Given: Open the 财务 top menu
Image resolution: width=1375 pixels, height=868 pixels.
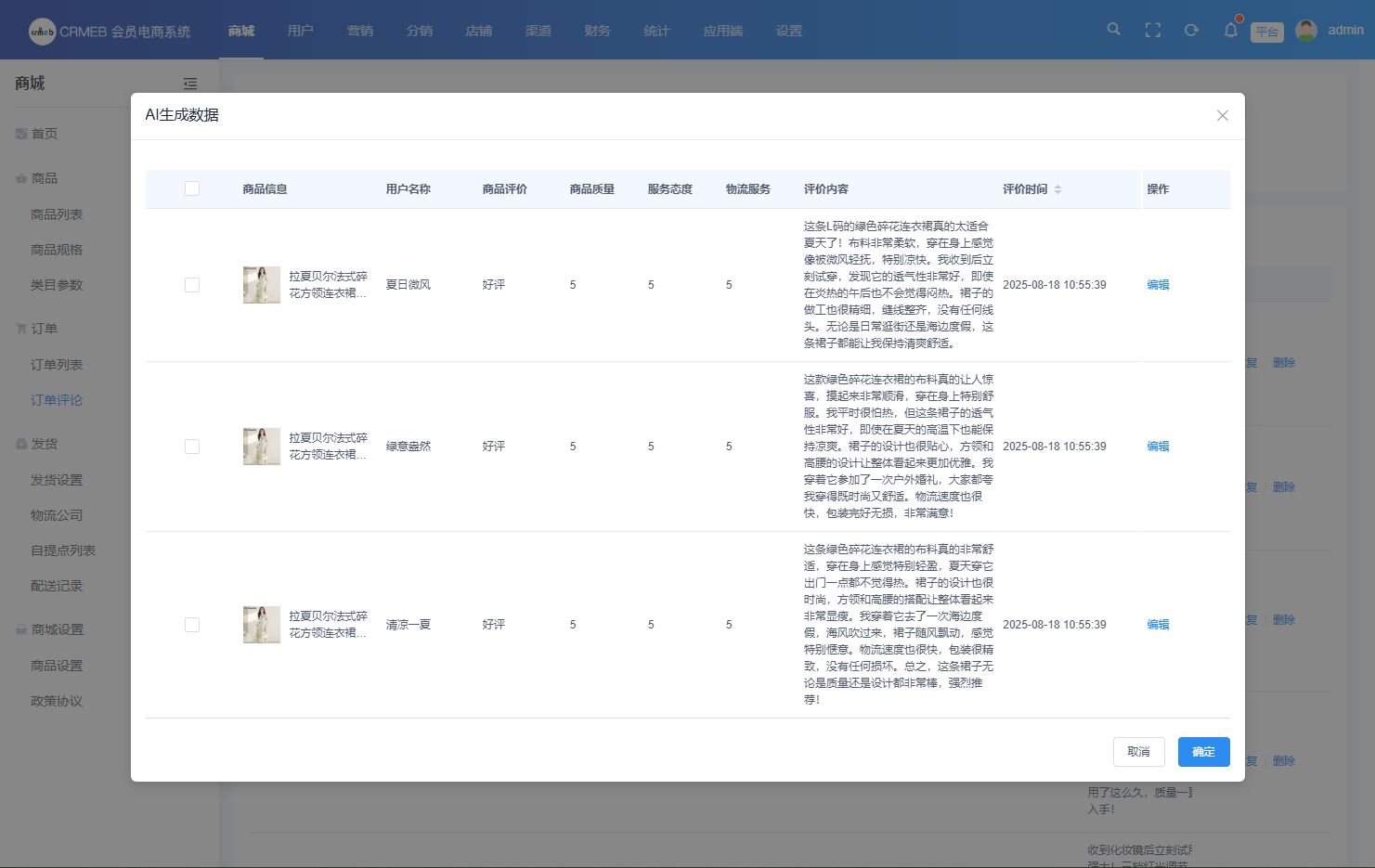Looking at the screenshot, I should coord(597,31).
